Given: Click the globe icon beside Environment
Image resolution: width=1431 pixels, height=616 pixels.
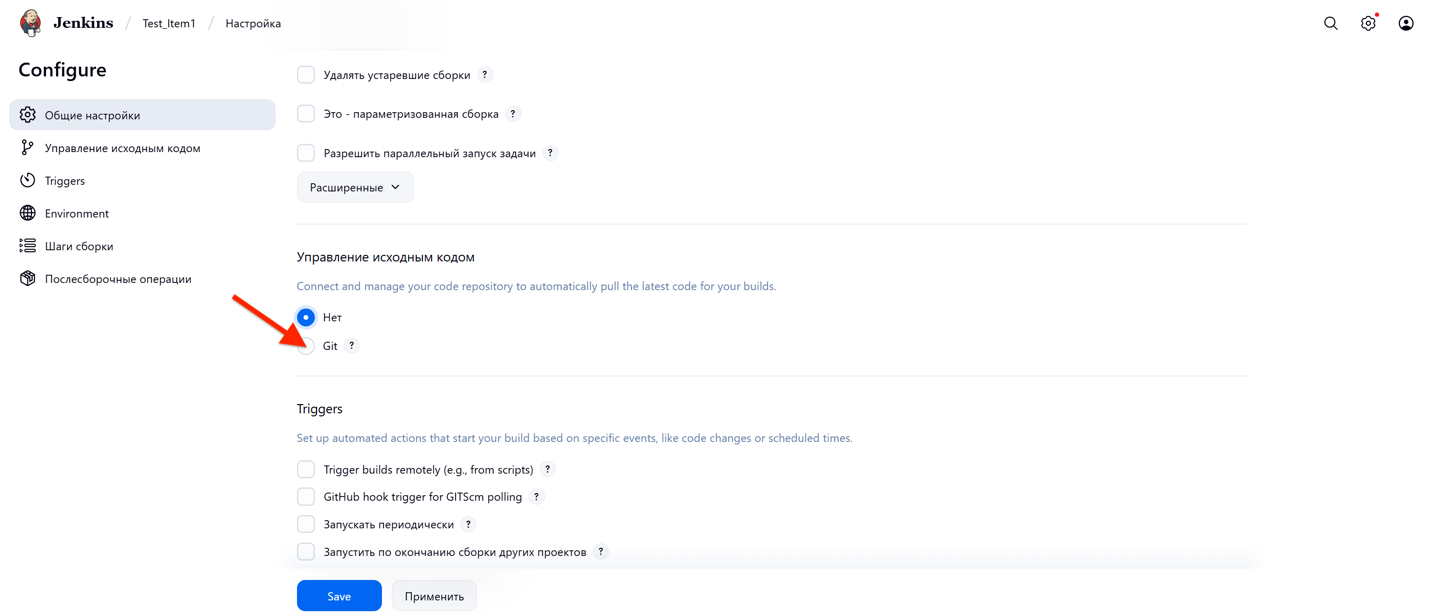Looking at the screenshot, I should (28, 213).
